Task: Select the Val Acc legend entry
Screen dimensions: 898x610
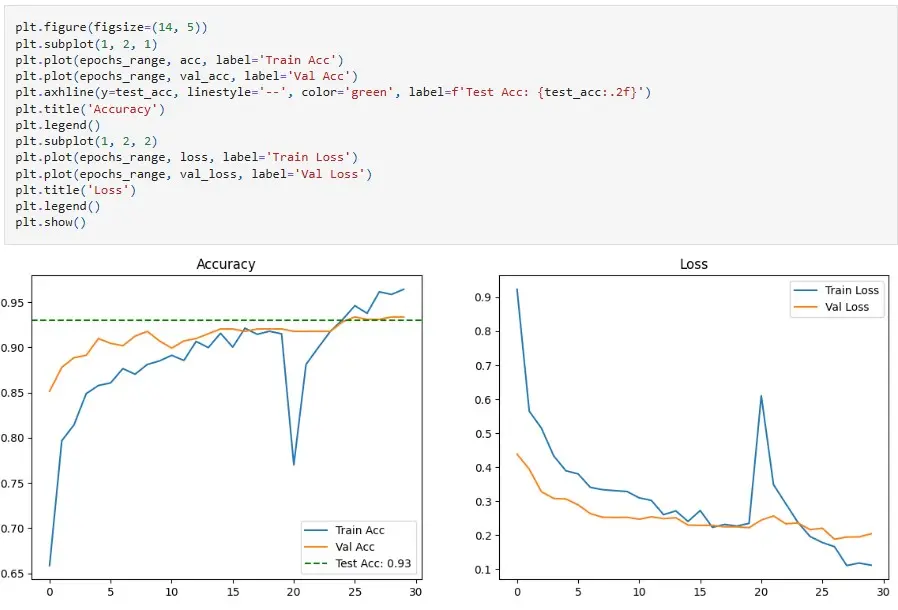Action: (355, 547)
